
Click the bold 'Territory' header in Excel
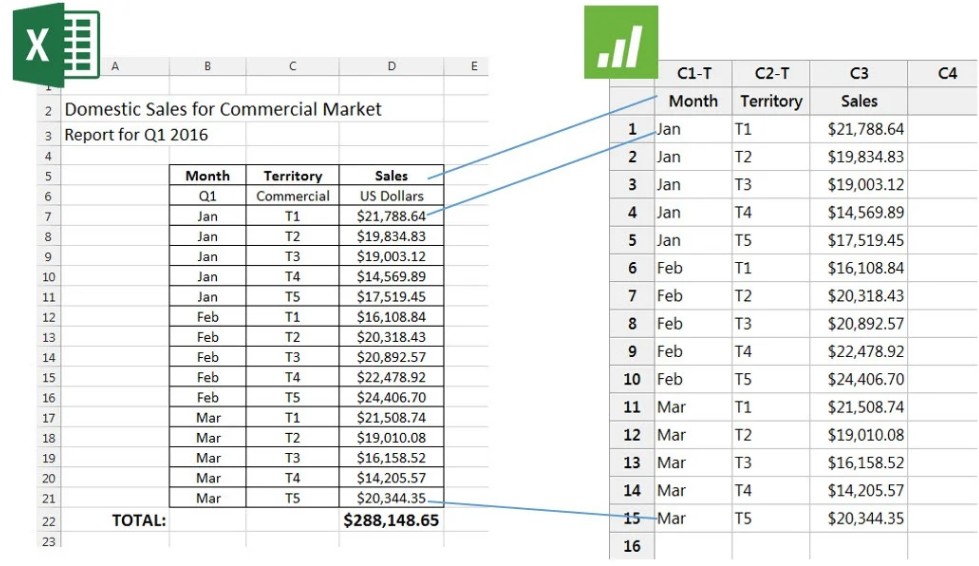292,175
